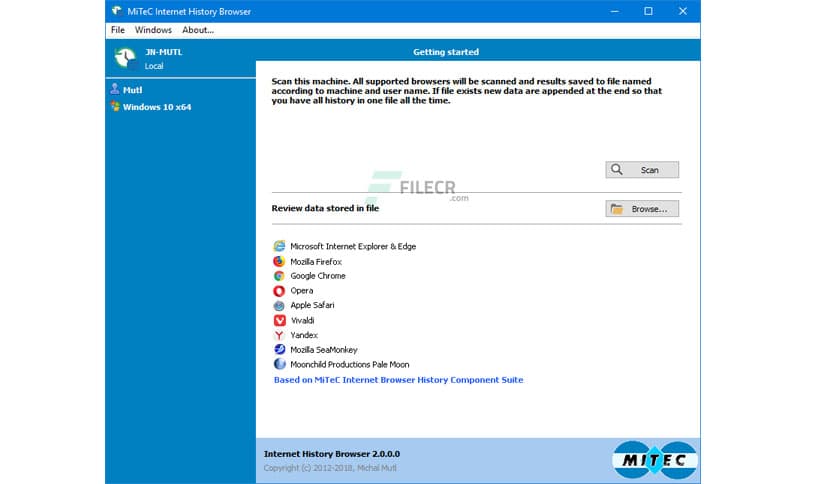Click the Opera text label
Image resolution: width=836 pixels, height=484 pixels.
pos(302,291)
